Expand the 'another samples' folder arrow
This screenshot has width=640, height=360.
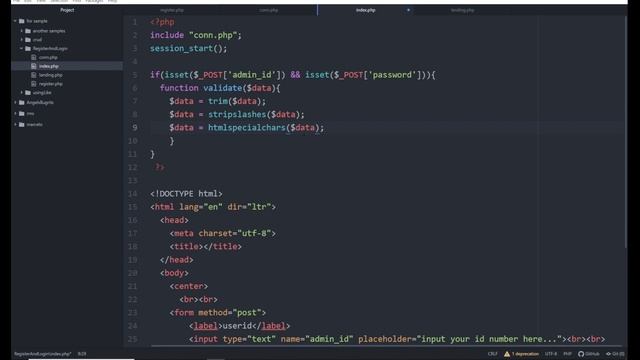(x=22, y=31)
